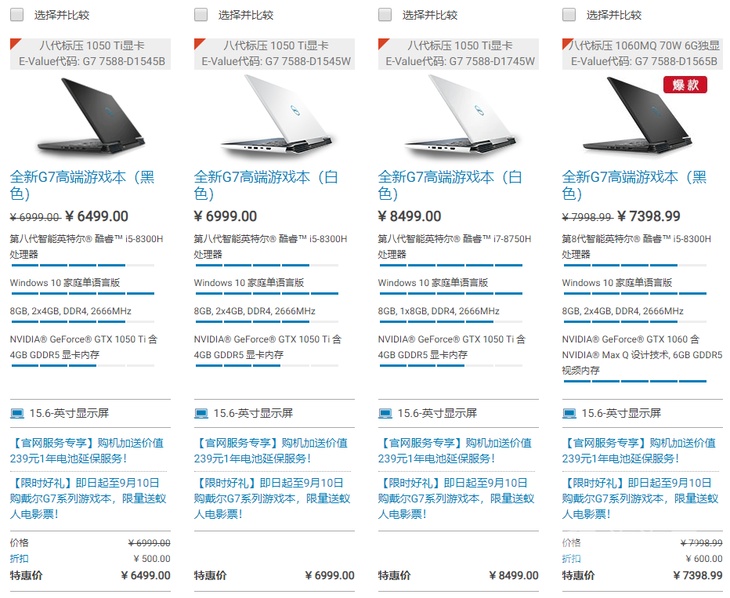Click red corner flag on third product banner

tap(383, 43)
